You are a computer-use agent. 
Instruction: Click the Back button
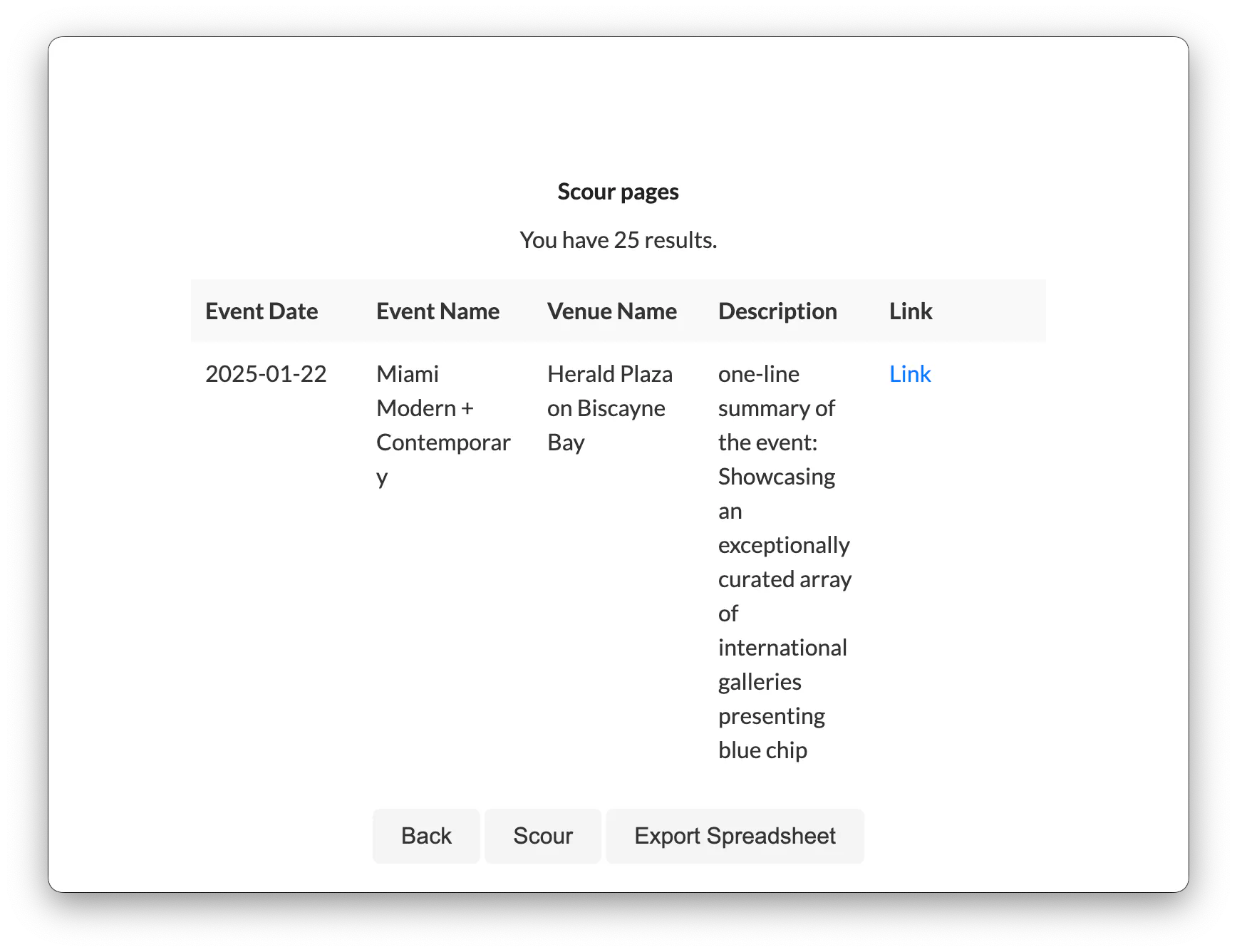[x=426, y=836]
